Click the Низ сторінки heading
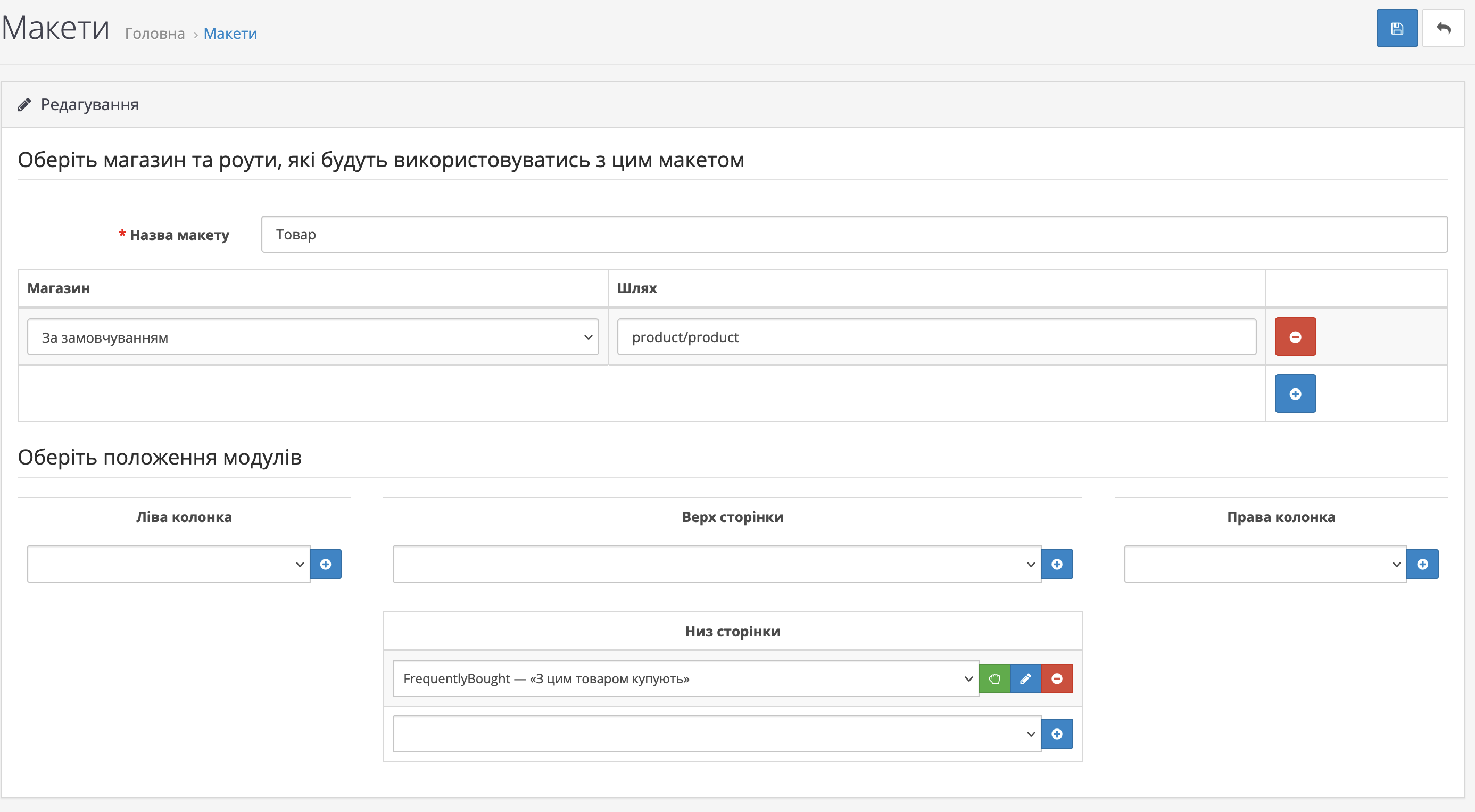Image resolution: width=1475 pixels, height=812 pixels. point(732,632)
